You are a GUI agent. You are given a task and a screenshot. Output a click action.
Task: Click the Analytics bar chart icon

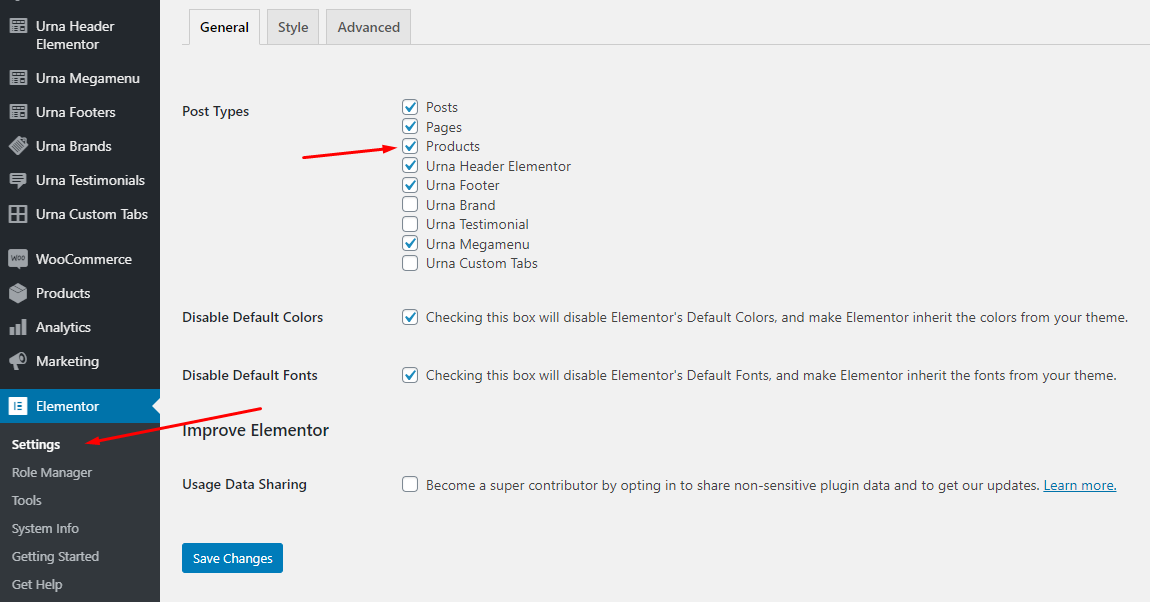coord(18,327)
